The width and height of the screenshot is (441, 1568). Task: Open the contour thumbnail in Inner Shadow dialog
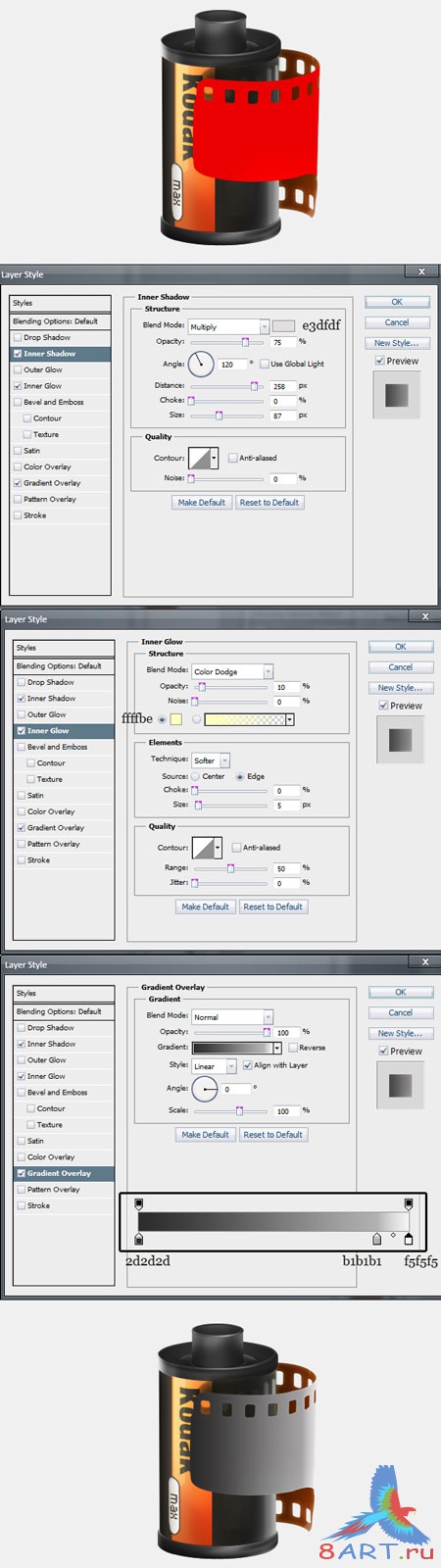click(x=200, y=458)
